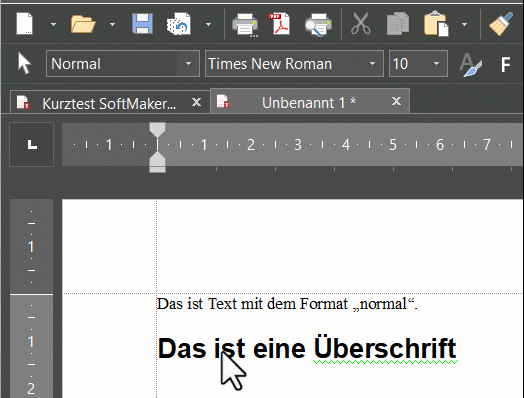Image resolution: width=524 pixels, height=398 pixels.
Task: Expand the paragraph style dropdown
Action: point(188,63)
